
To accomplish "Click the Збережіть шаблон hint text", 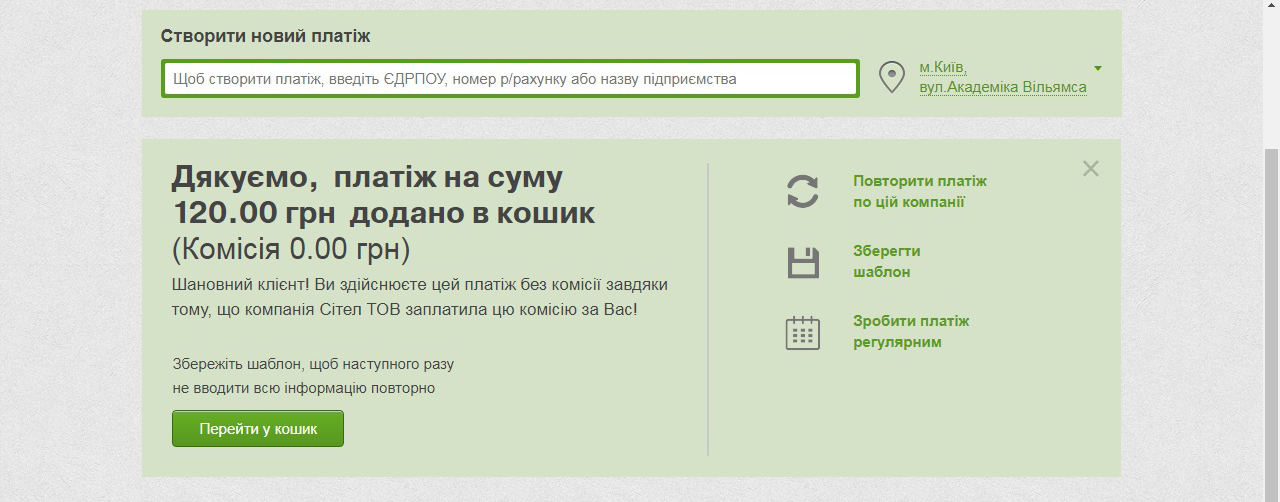I will (x=313, y=376).
